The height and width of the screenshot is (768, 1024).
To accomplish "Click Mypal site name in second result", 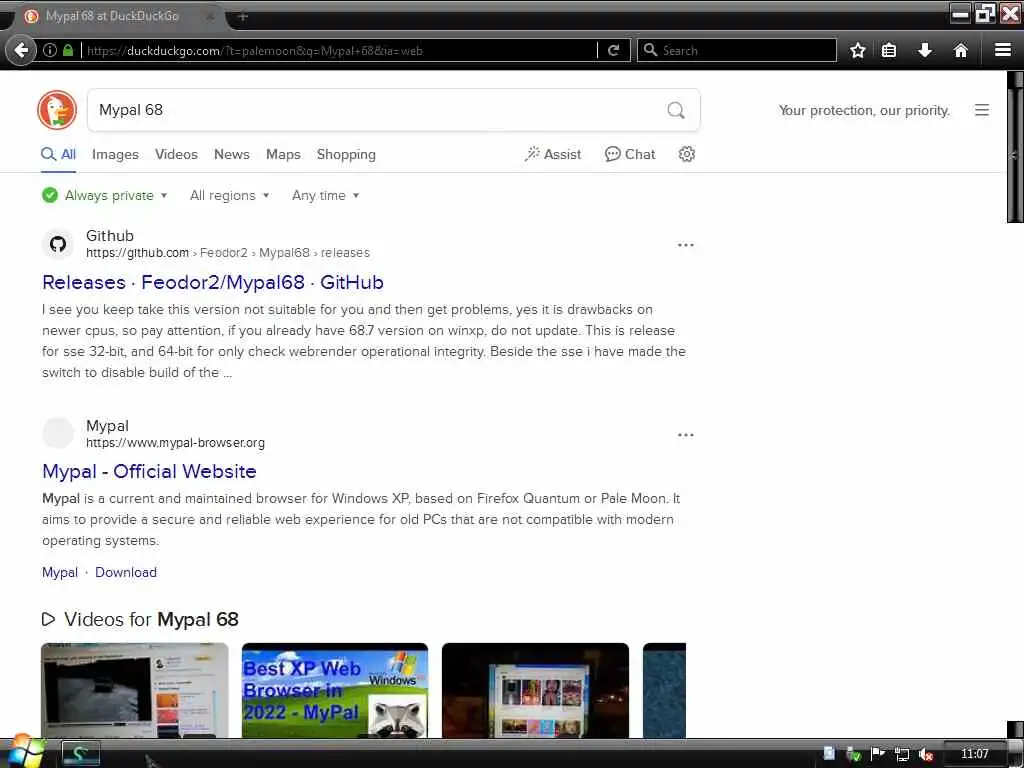I will [x=107, y=426].
